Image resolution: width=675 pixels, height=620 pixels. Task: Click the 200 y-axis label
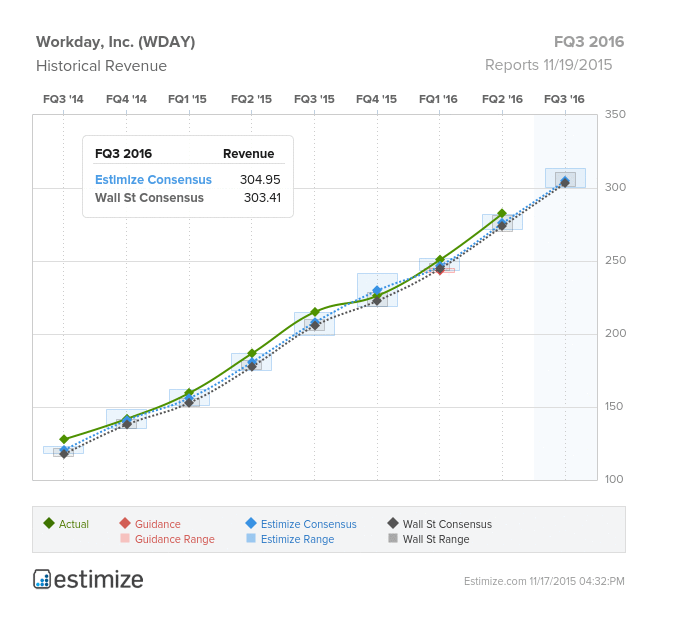(615, 333)
